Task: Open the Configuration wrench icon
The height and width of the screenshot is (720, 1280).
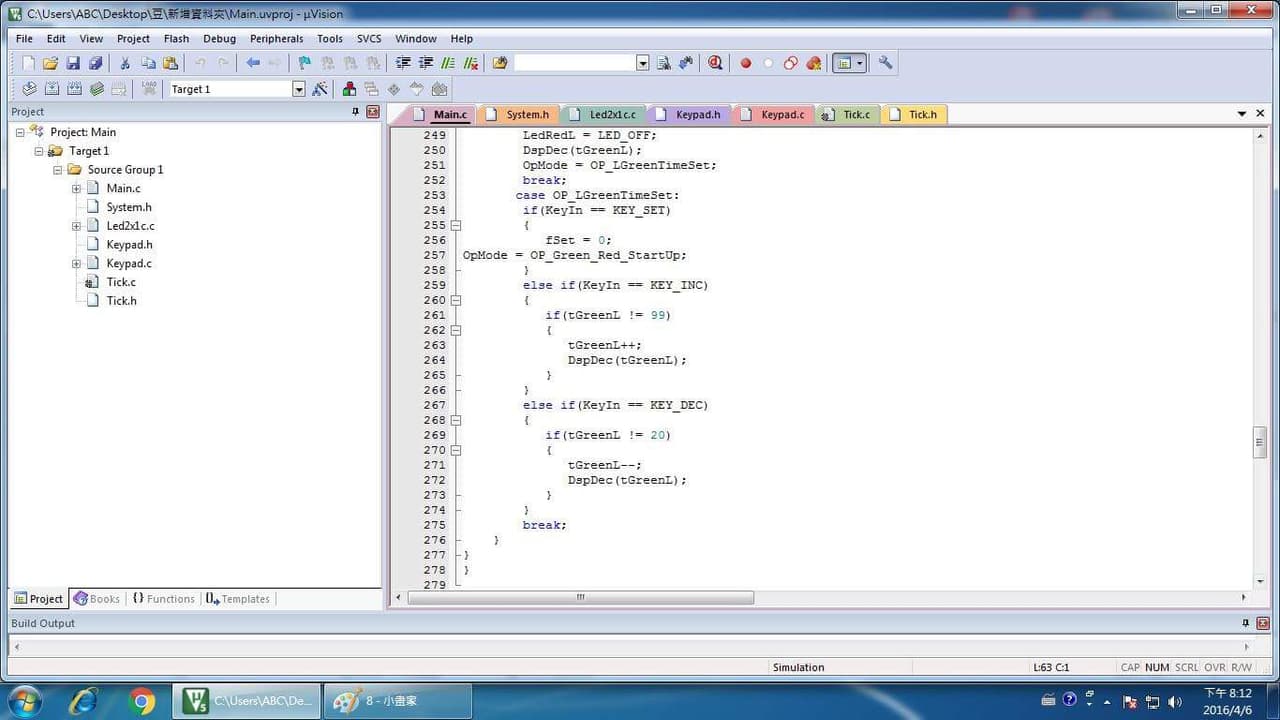Action: pos(885,63)
